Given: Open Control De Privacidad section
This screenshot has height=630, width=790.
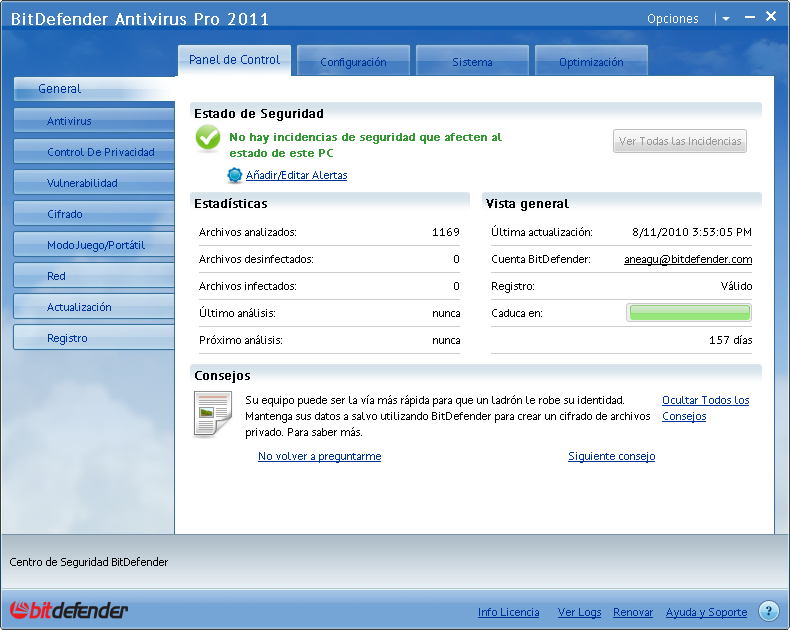Looking at the screenshot, I should [x=94, y=152].
